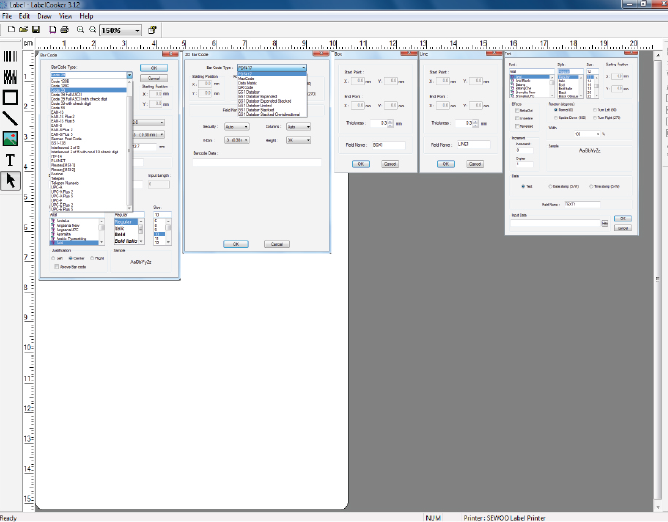Image resolution: width=668 pixels, height=522 pixels.
Task: Select the Box drawing tool
Action: (x=10, y=98)
